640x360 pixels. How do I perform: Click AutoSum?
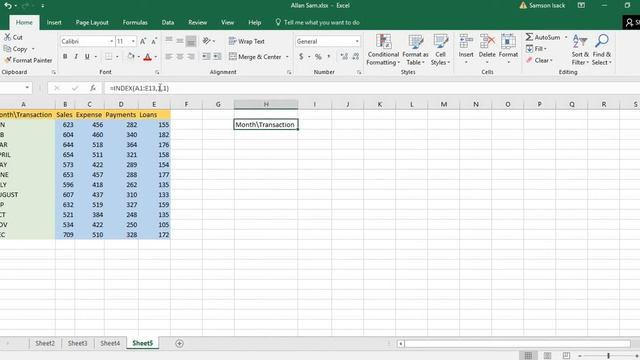click(x=543, y=37)
